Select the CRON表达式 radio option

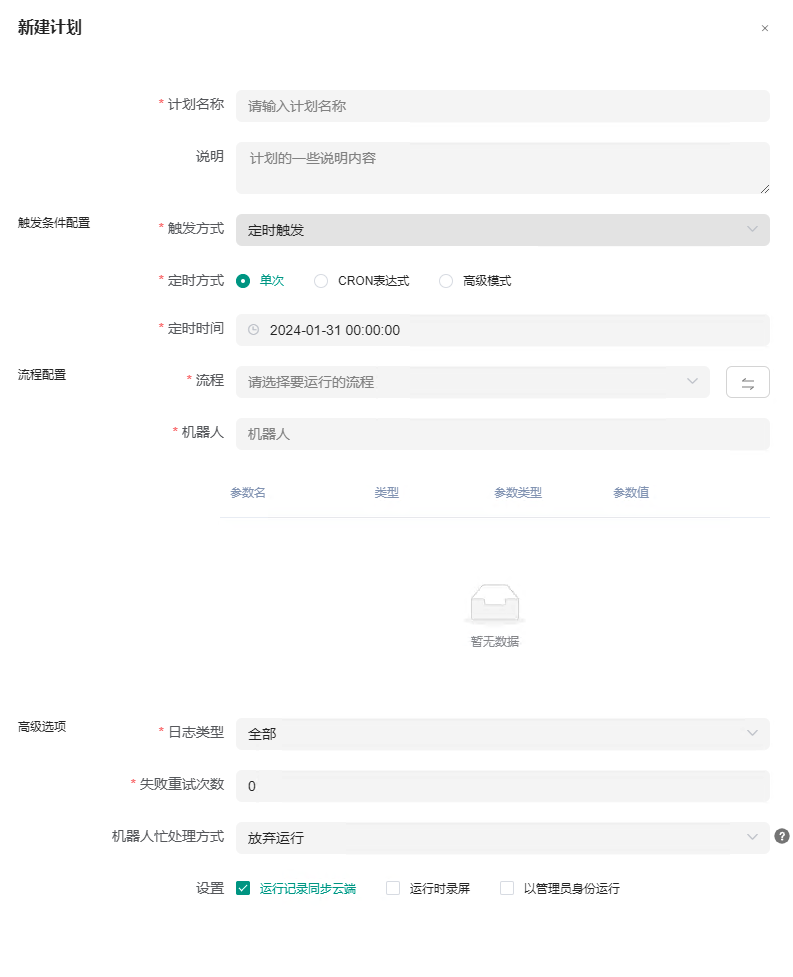[321, 281]
